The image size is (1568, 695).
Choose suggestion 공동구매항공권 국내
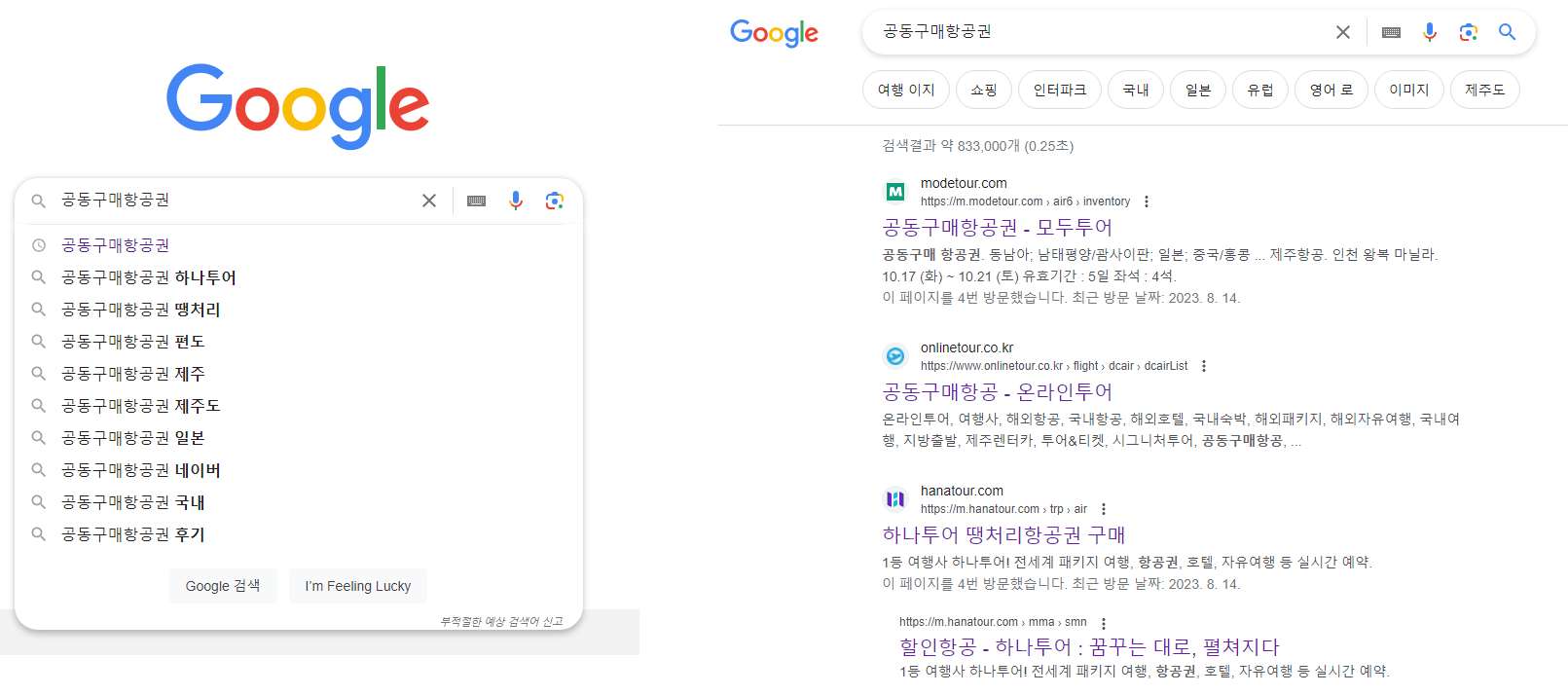click(299, 502)
